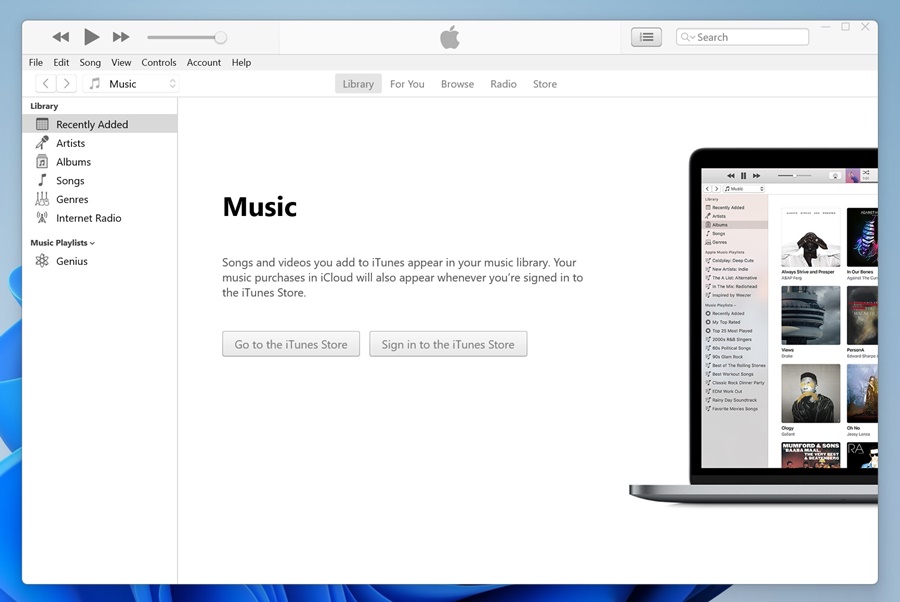900x602 pixels.
Task: Open the Music media type dropdown
Action: point(131,84)
